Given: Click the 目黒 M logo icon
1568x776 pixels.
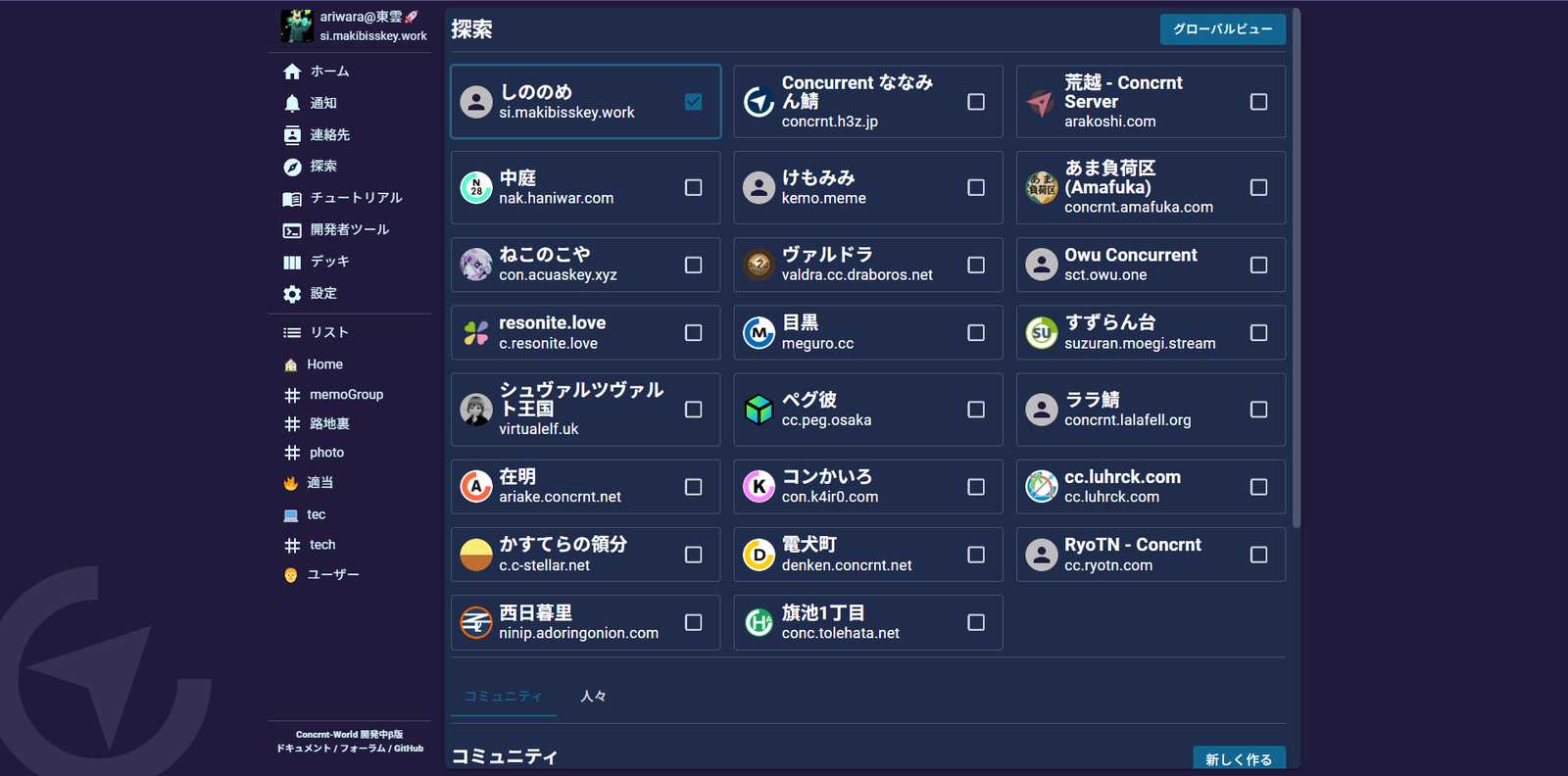Looking at the screenshot, I should pyautogui.click(x=759, y=333).
